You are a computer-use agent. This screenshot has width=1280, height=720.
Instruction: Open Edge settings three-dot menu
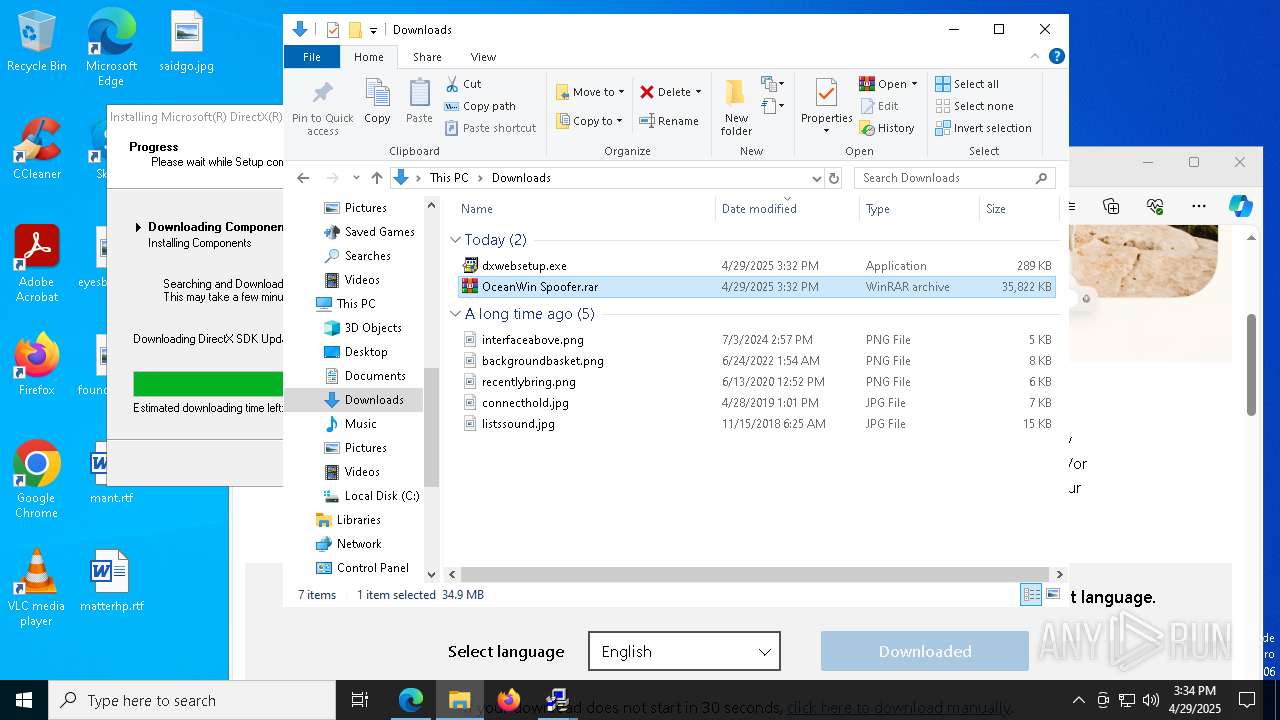[x=1198, y=206]
